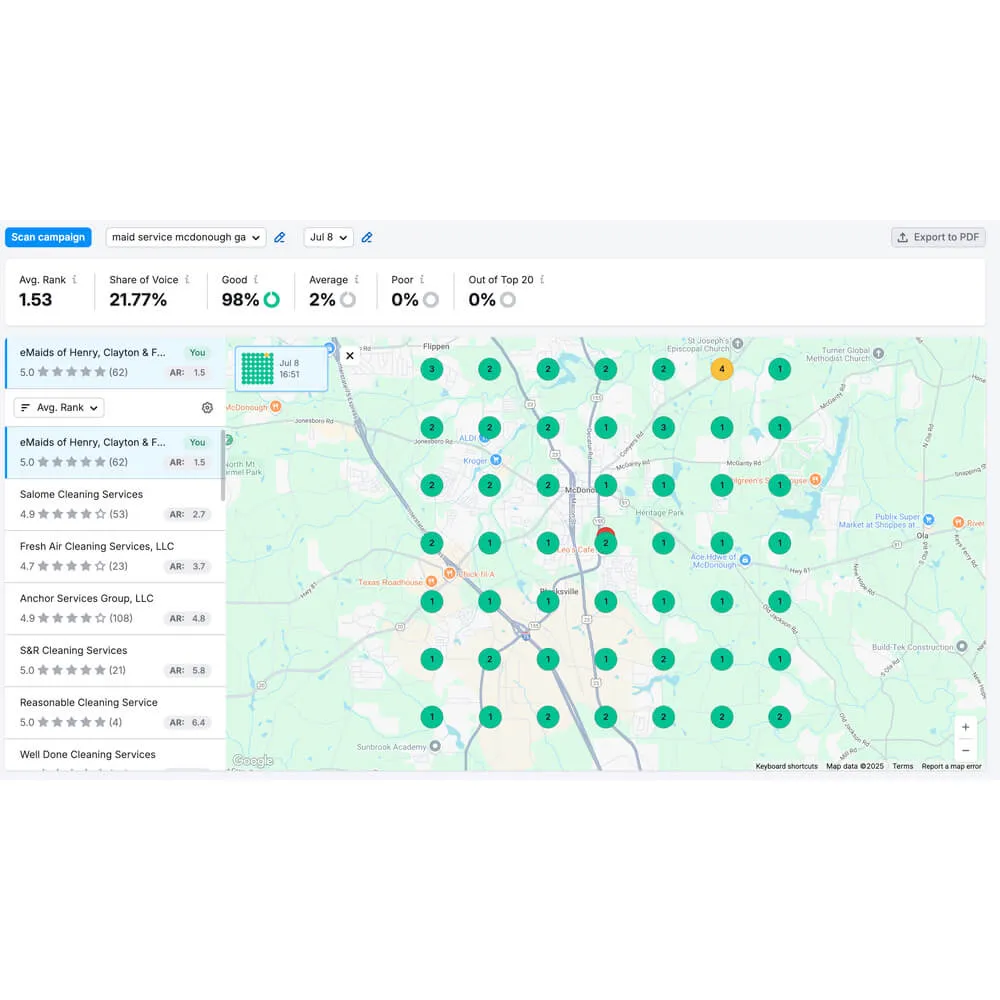Click the Share of Voice info icon
Screen dimensions: 1000x1000
click(185, 279)
